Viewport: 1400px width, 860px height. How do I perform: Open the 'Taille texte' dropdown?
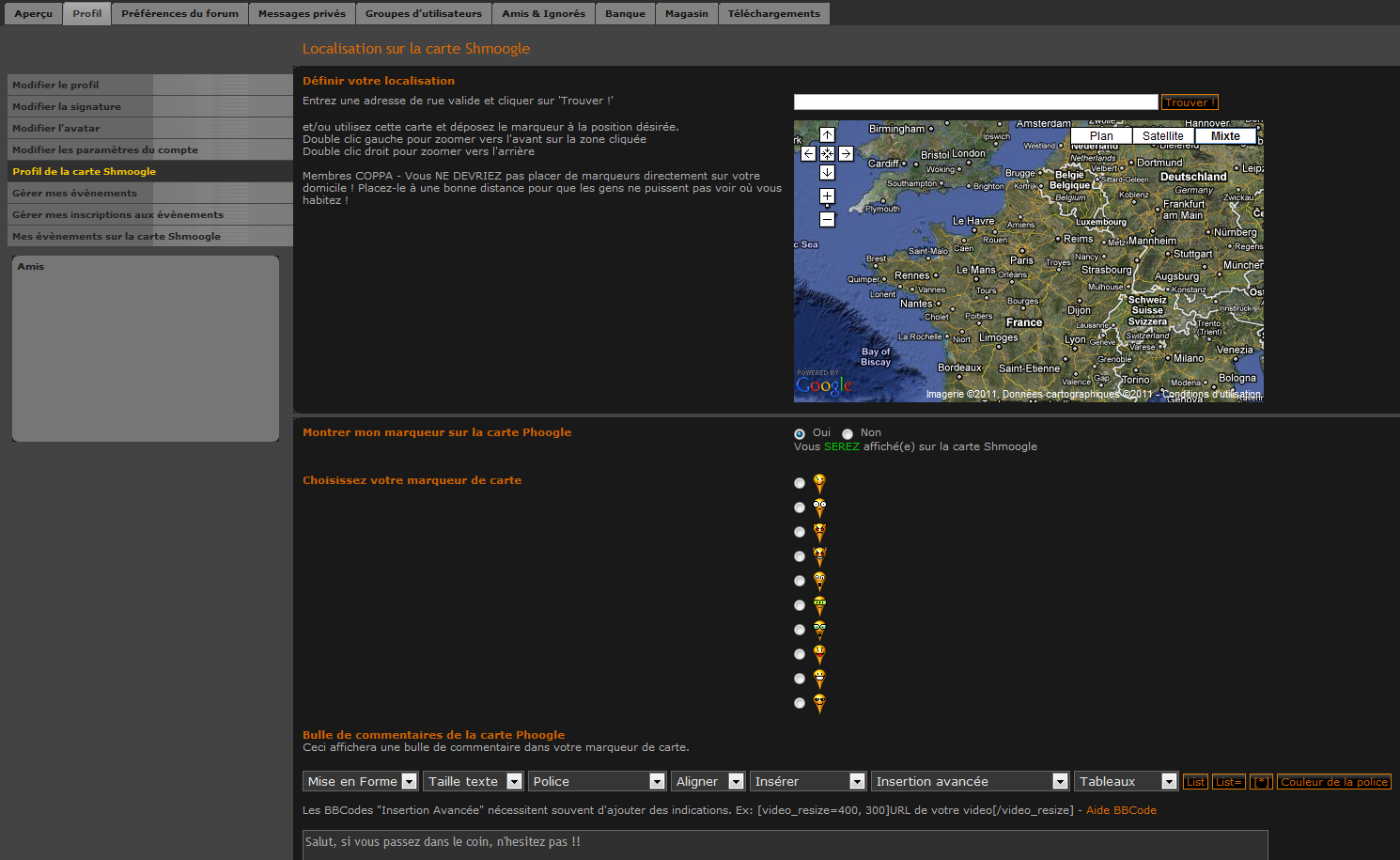tap(474, 781)
